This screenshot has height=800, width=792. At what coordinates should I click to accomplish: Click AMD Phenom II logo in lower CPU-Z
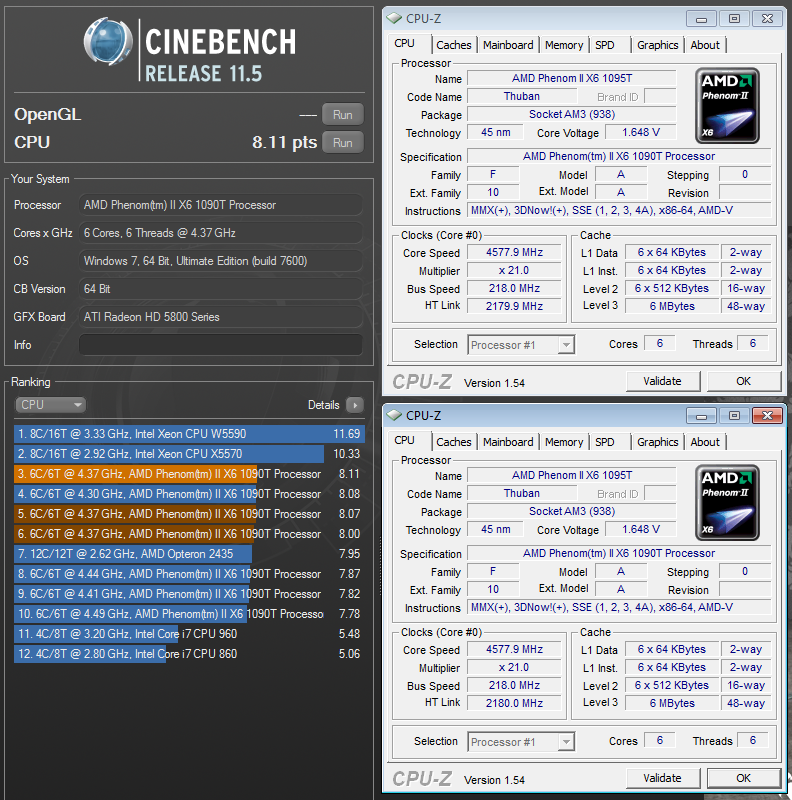pyautogui.click(x=727, y=503)
